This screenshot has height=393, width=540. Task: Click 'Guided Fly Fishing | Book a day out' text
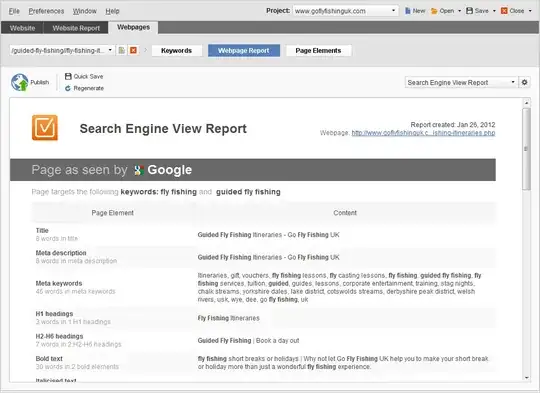(x=248, y=340)
